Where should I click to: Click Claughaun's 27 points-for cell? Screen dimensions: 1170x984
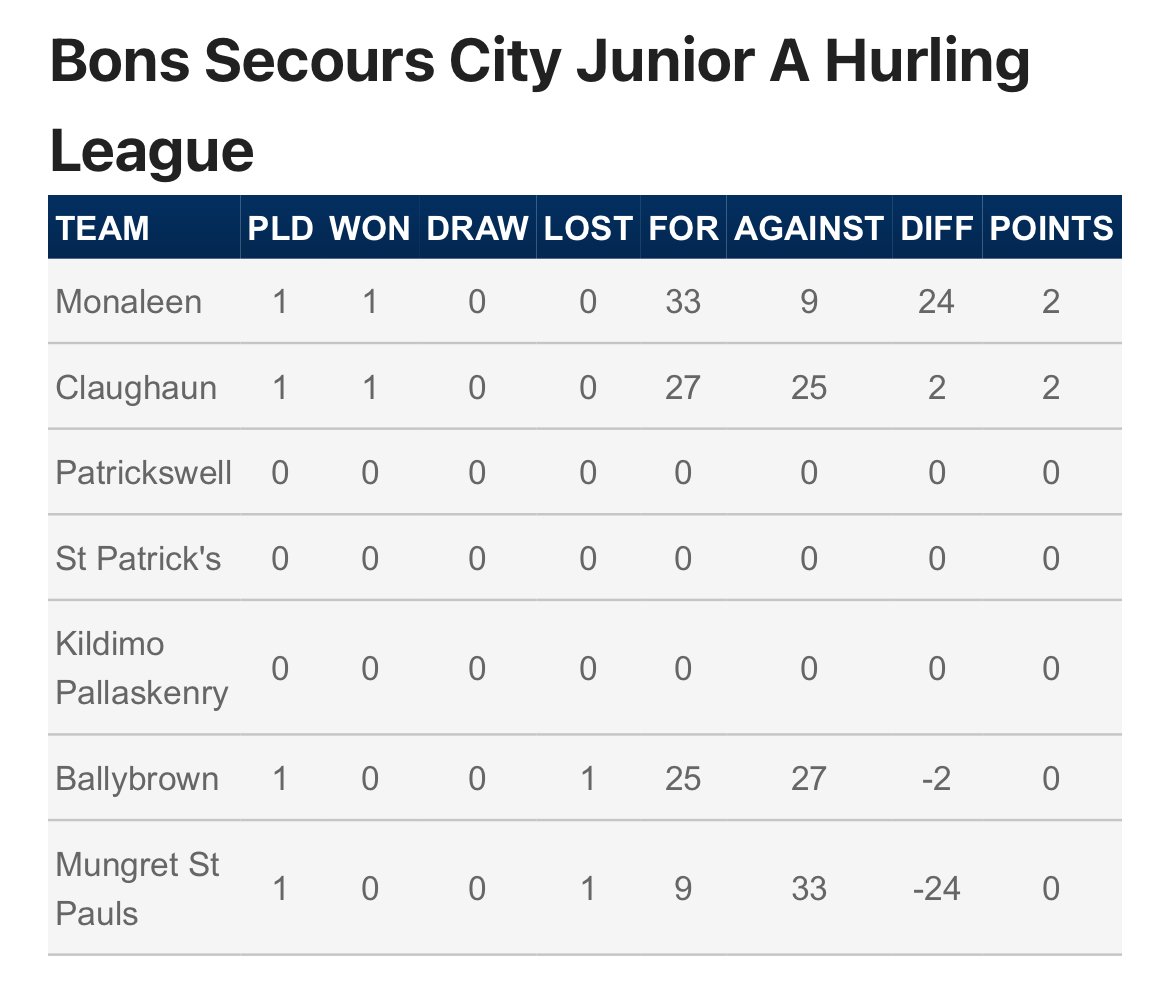[x=683, y=388]
